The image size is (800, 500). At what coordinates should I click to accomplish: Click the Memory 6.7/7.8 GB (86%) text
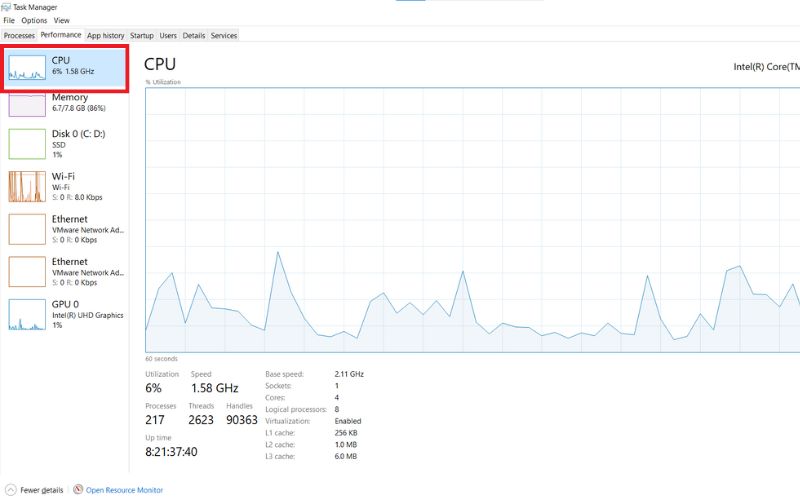[79, 108]
